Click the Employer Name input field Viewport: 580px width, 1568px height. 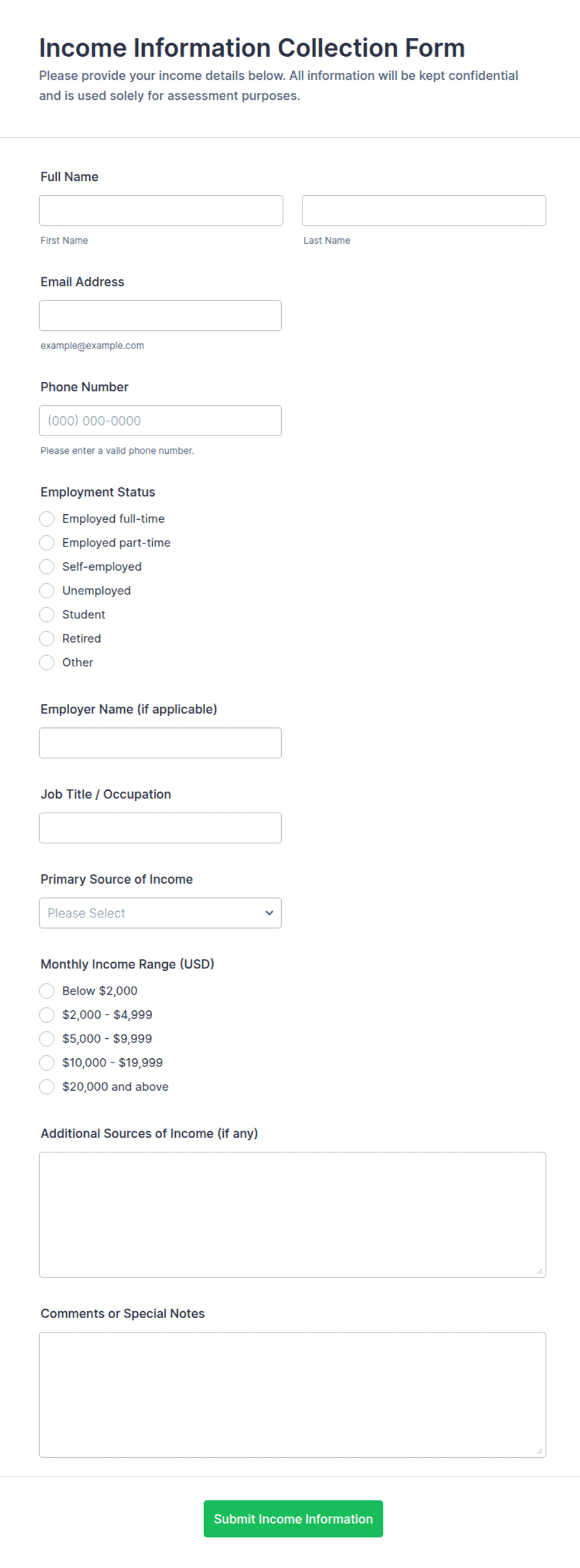click(160, 743)
